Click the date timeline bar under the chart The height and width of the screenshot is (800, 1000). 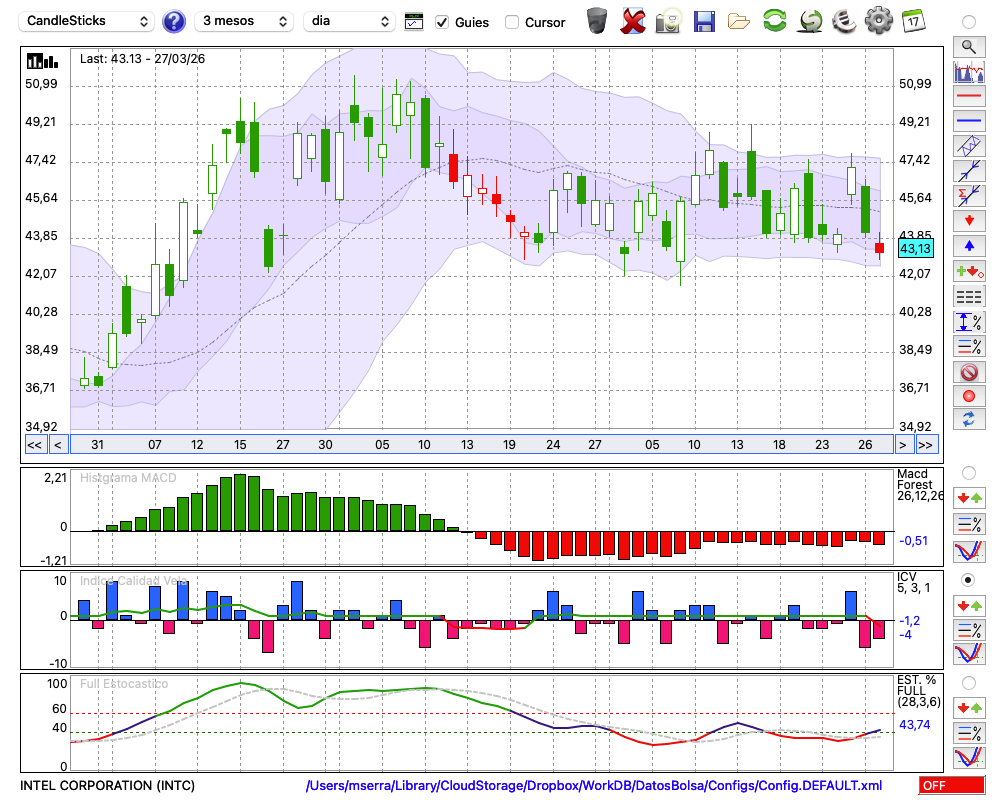[480, 445]
